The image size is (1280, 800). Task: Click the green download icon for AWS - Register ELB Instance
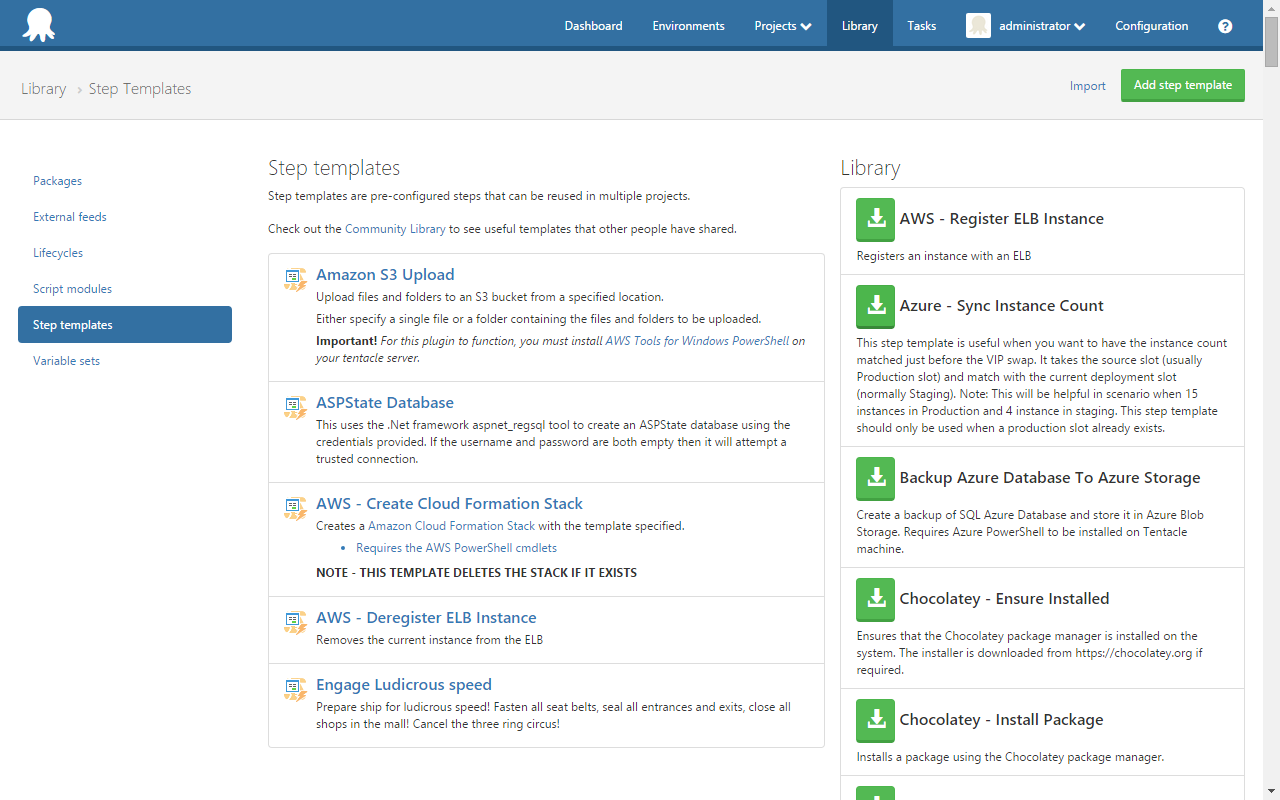[876, 220]
